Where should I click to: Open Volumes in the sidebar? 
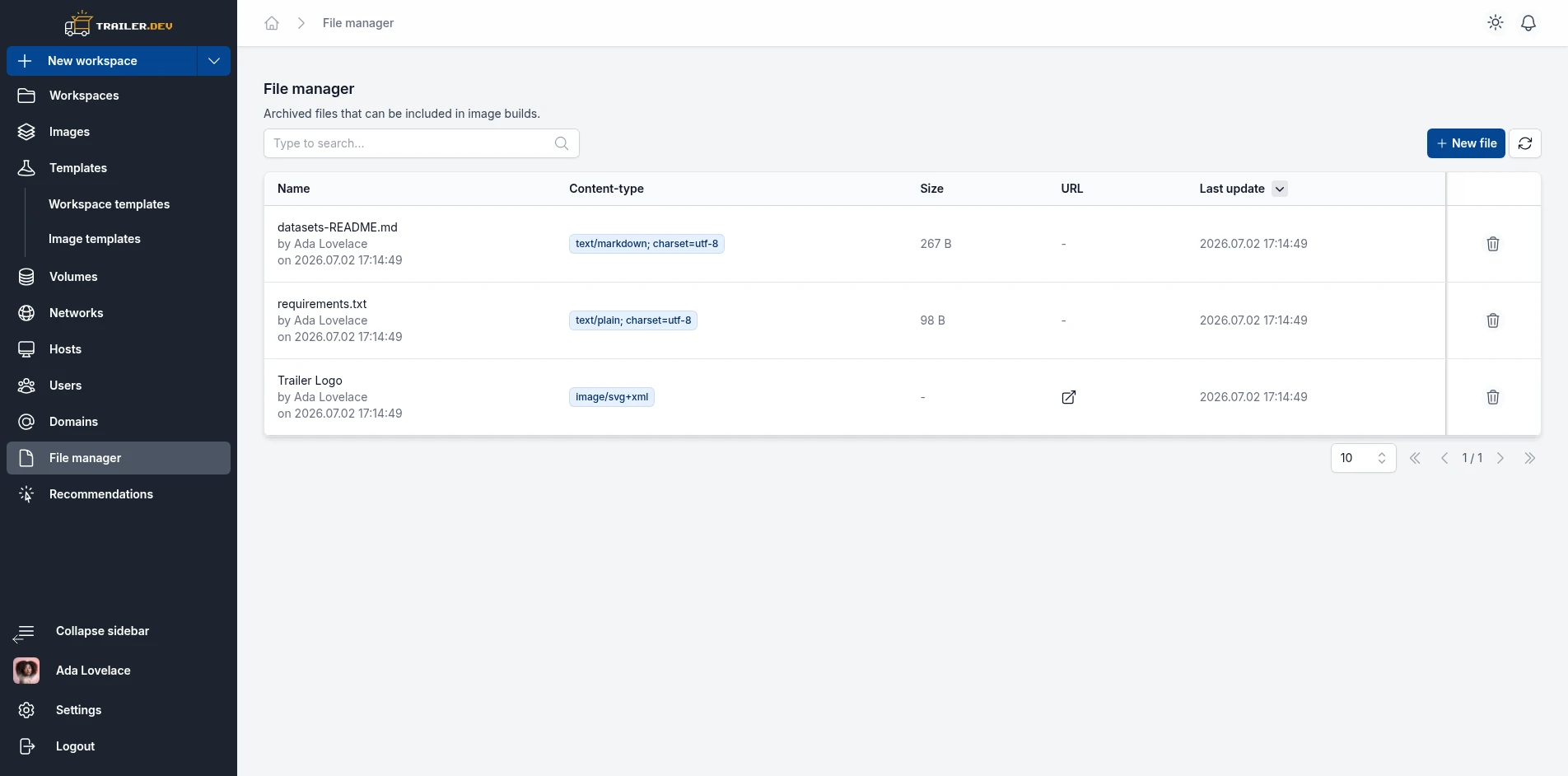pyautogui.click(x=119, y=277)
